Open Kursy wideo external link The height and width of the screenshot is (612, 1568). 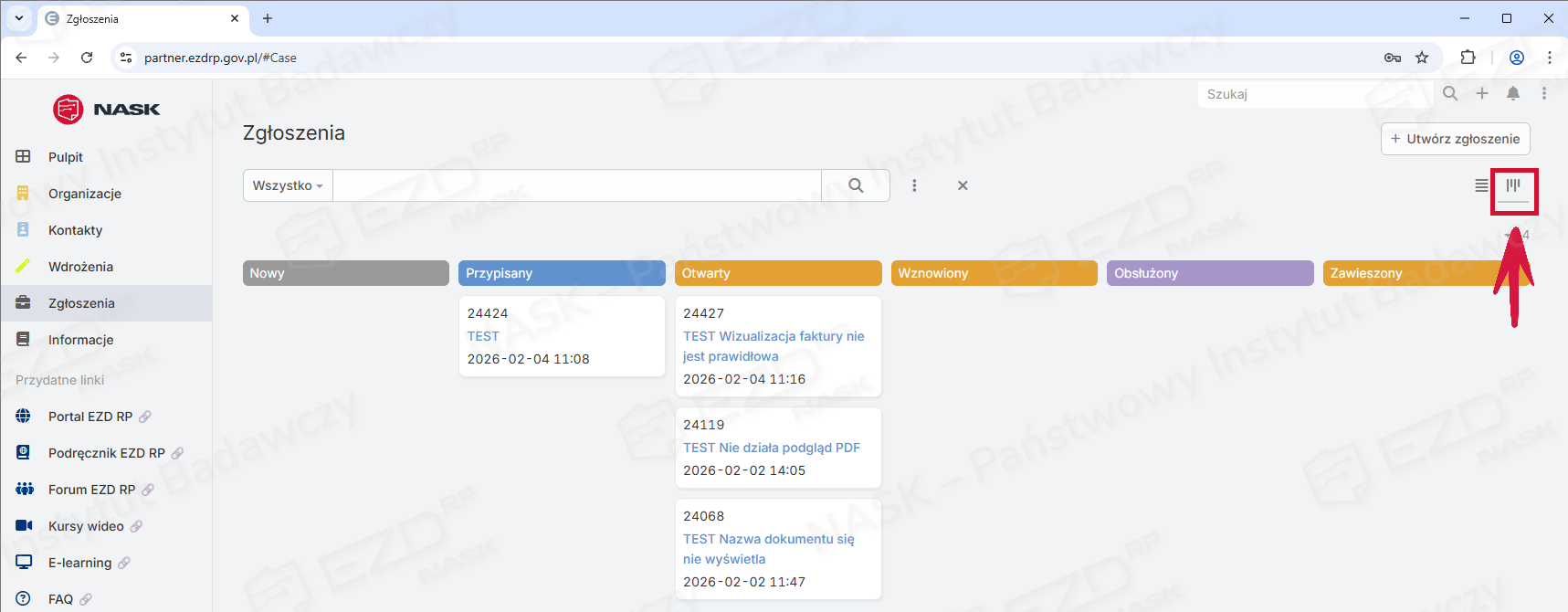(x=86, y=526)
